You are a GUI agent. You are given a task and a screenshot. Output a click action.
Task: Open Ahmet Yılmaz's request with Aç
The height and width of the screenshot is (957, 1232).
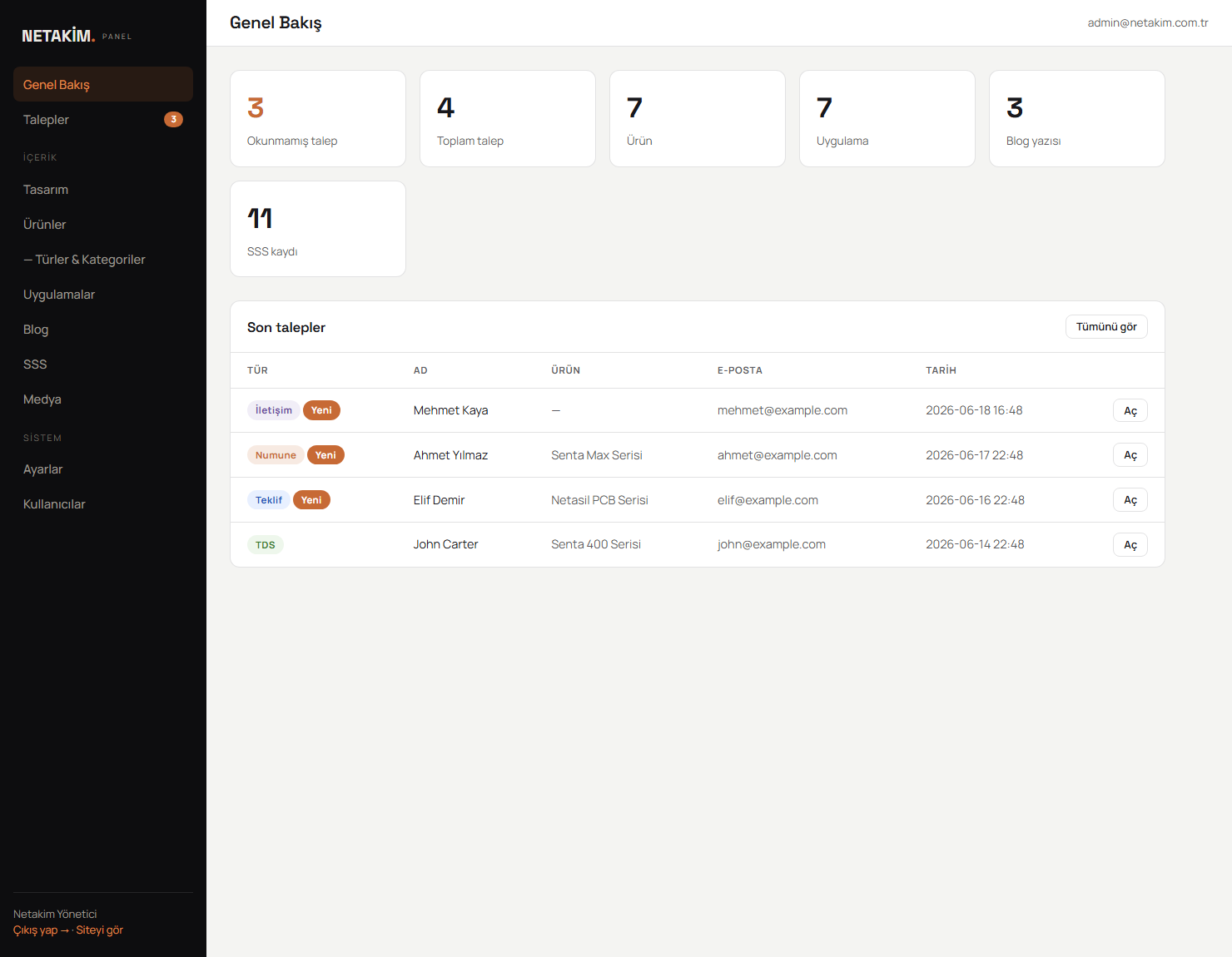tap(1130, 455)
